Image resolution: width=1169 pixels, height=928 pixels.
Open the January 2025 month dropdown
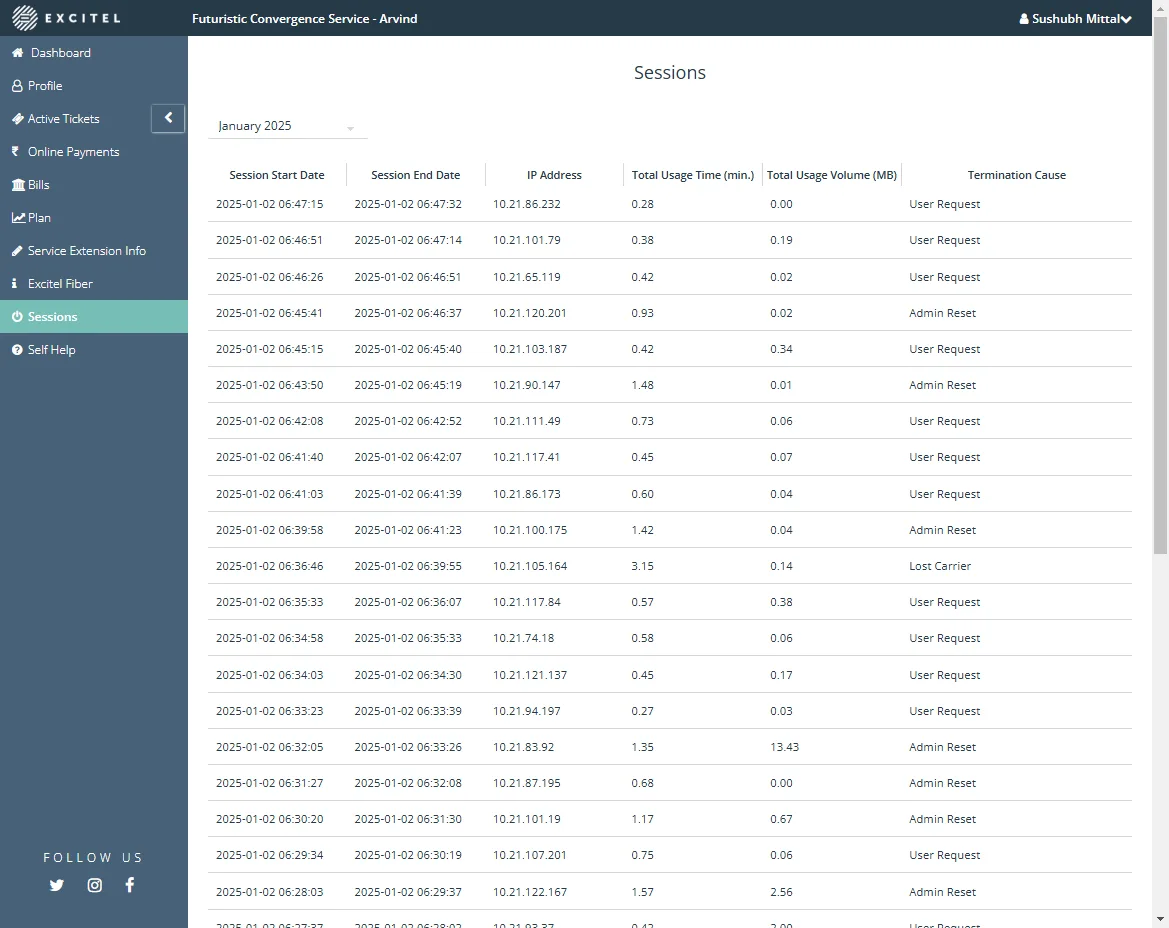(x=287, y=127)
